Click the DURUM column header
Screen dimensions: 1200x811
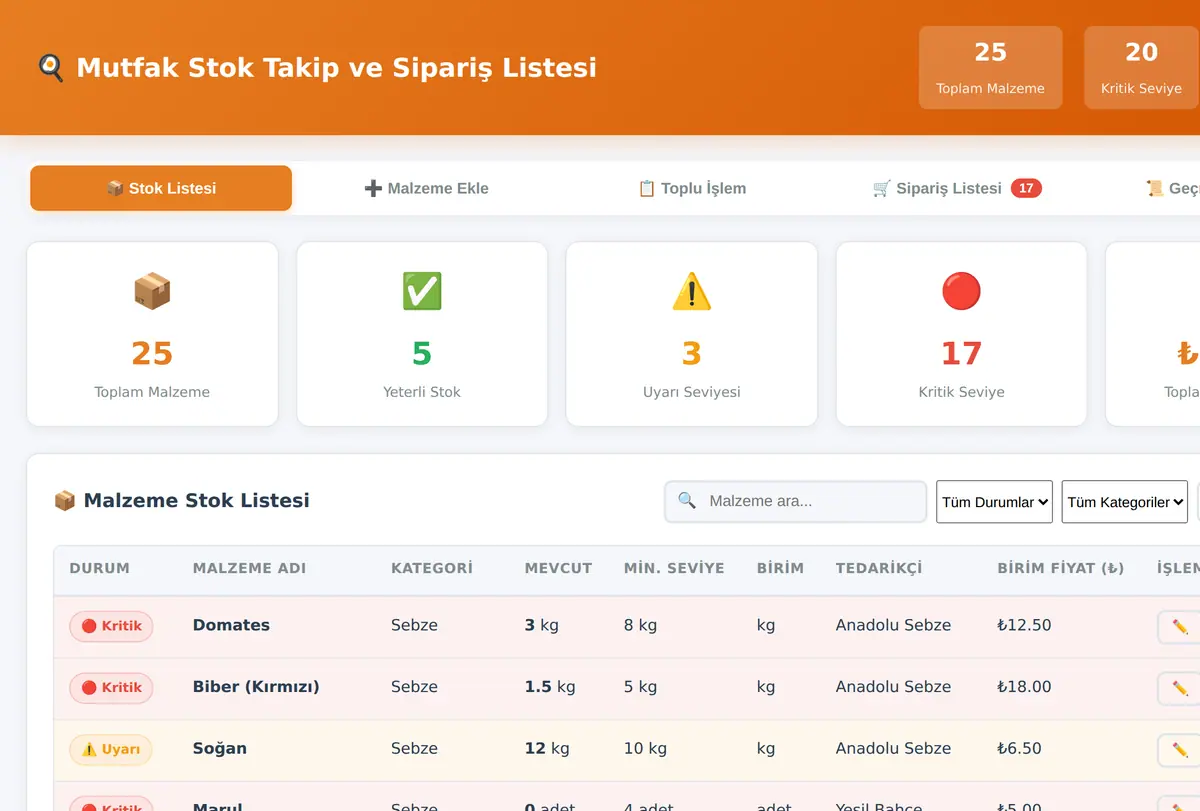pyautogui.click(x=100, y=568)
